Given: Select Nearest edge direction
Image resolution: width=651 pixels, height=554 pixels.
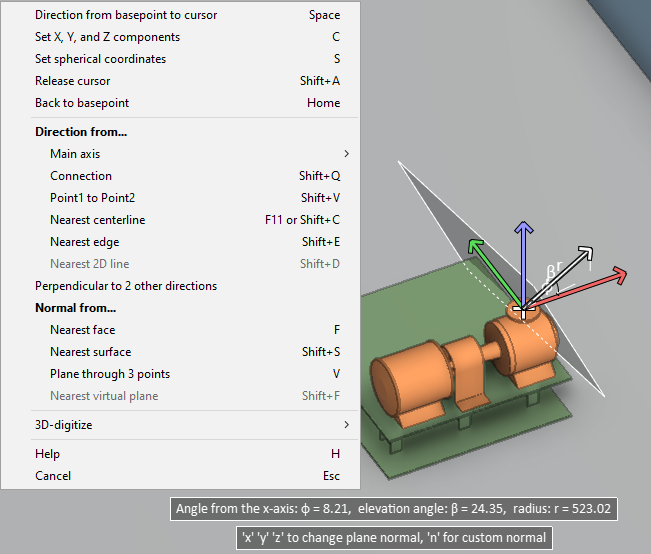Looking at the screenshot, I should tap(84, 242).
